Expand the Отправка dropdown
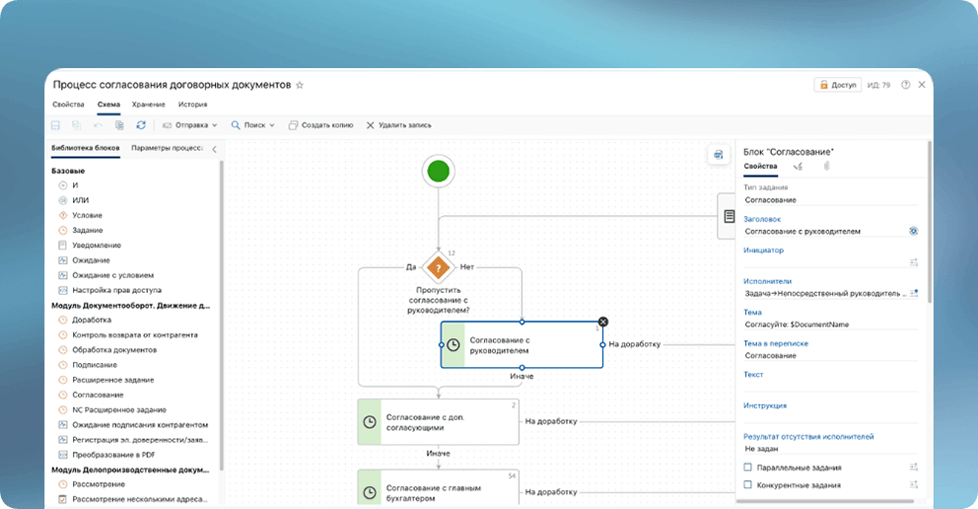Image resolution: width=978 pixels, height=509 pixels. (189, 125)
